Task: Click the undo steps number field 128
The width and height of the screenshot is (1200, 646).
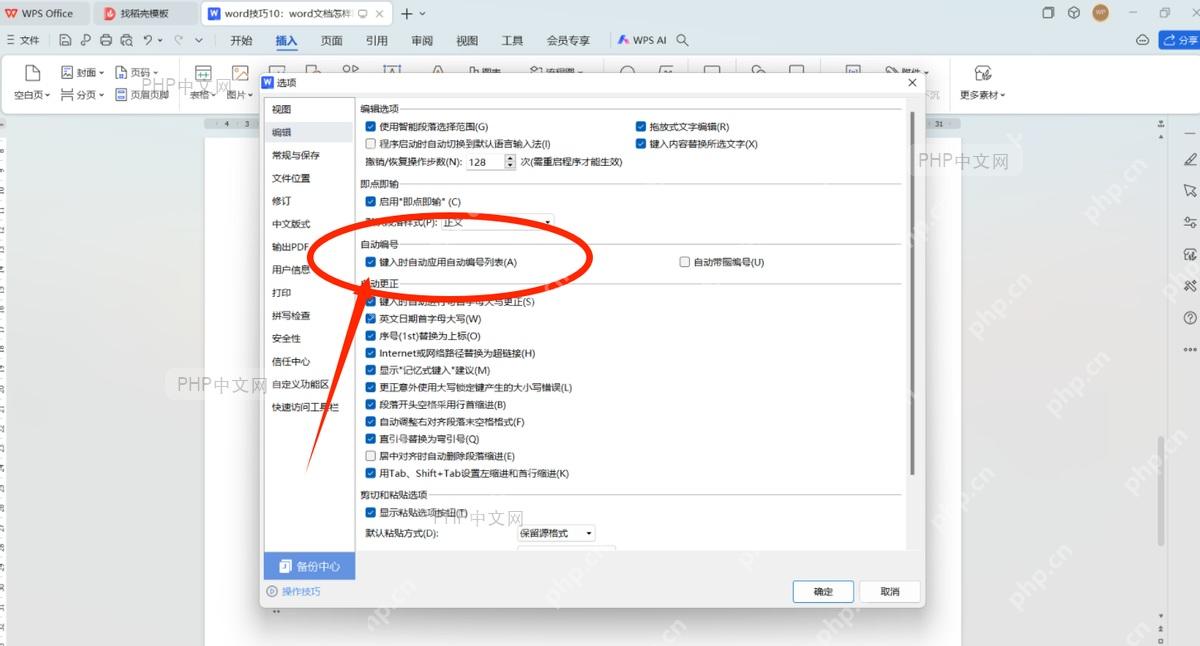Action: pos(485,162)
